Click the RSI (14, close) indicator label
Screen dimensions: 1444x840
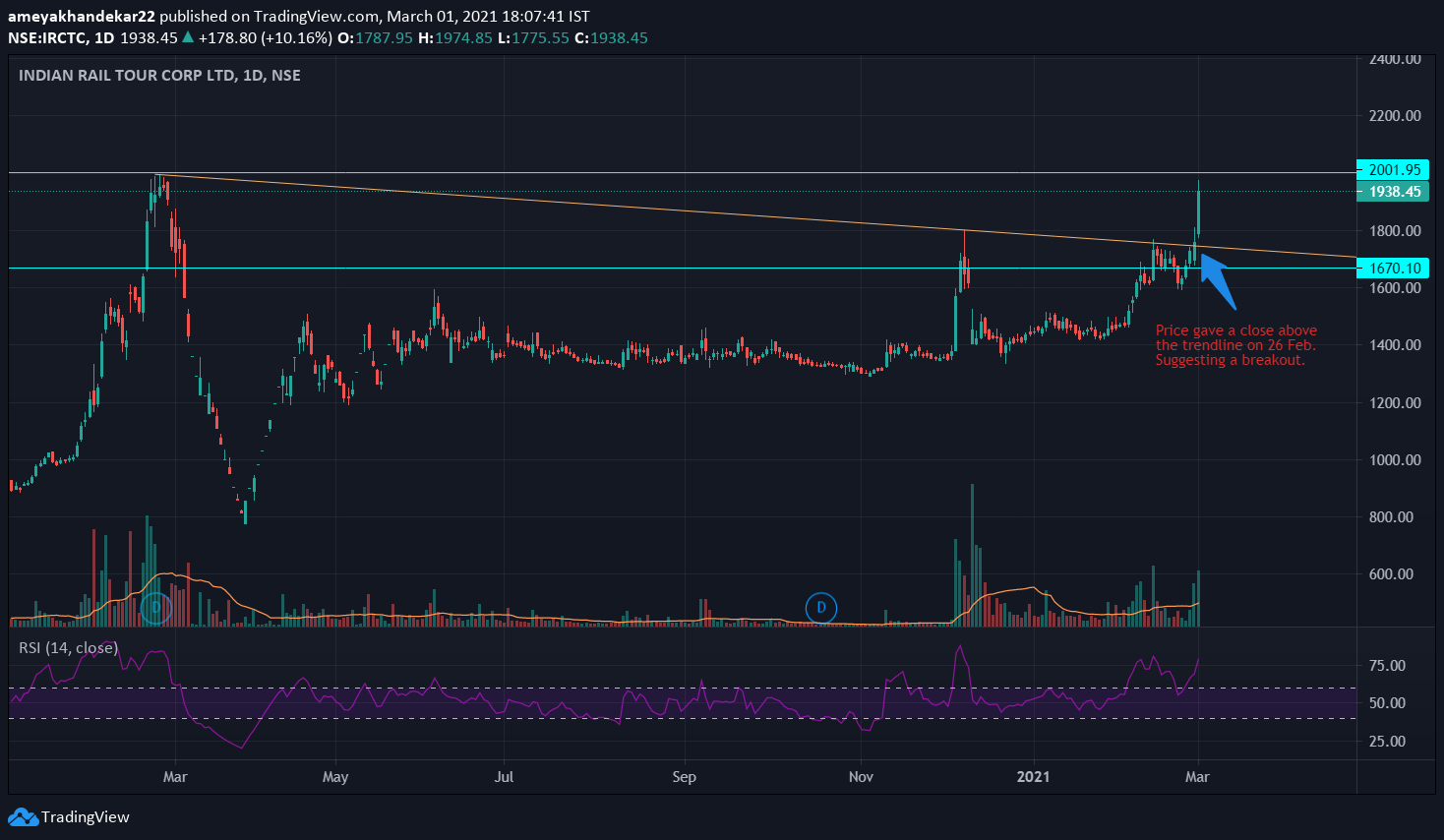tap(69, 647)
